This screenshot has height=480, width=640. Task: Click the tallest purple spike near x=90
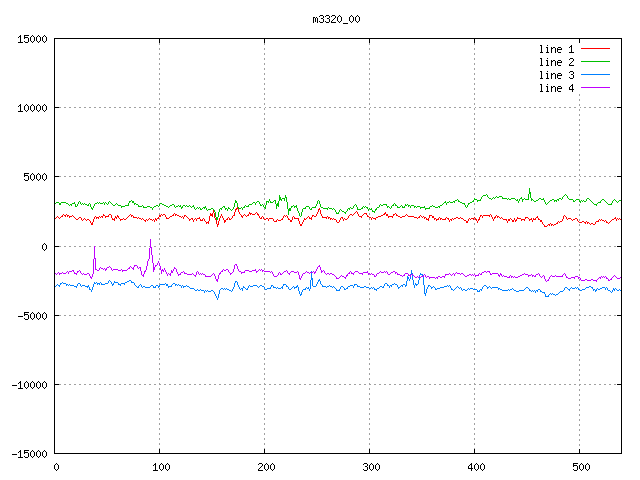150,241
